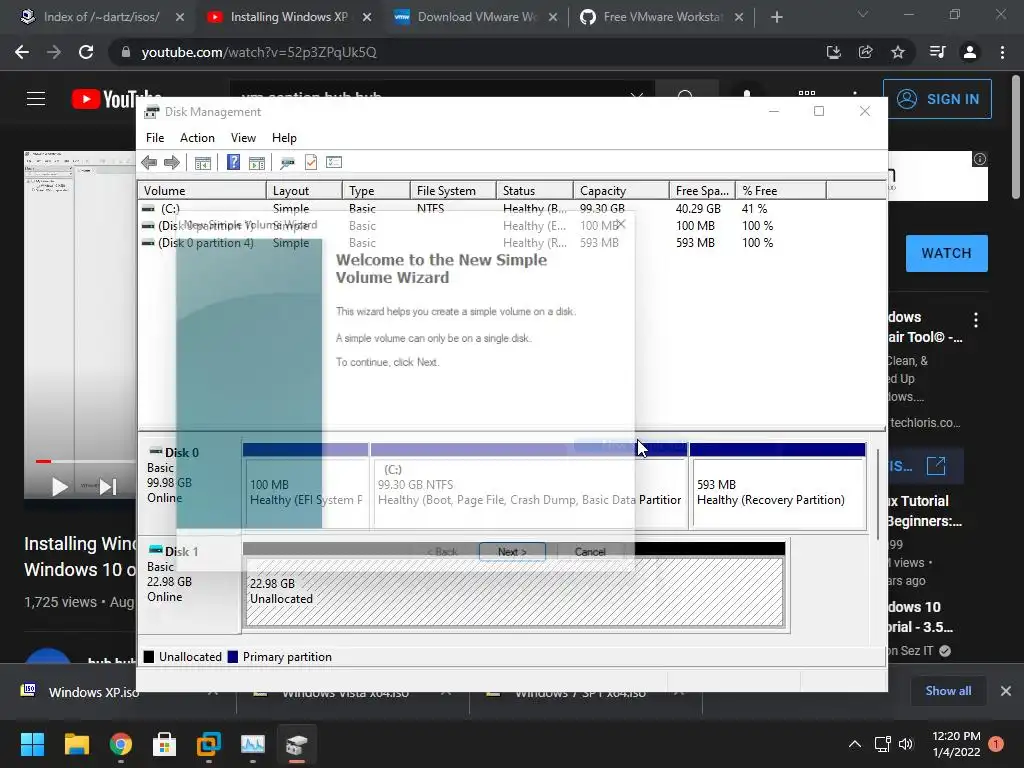Open the Chrome profile icon

pyautogui.click(x=970, y=52)
